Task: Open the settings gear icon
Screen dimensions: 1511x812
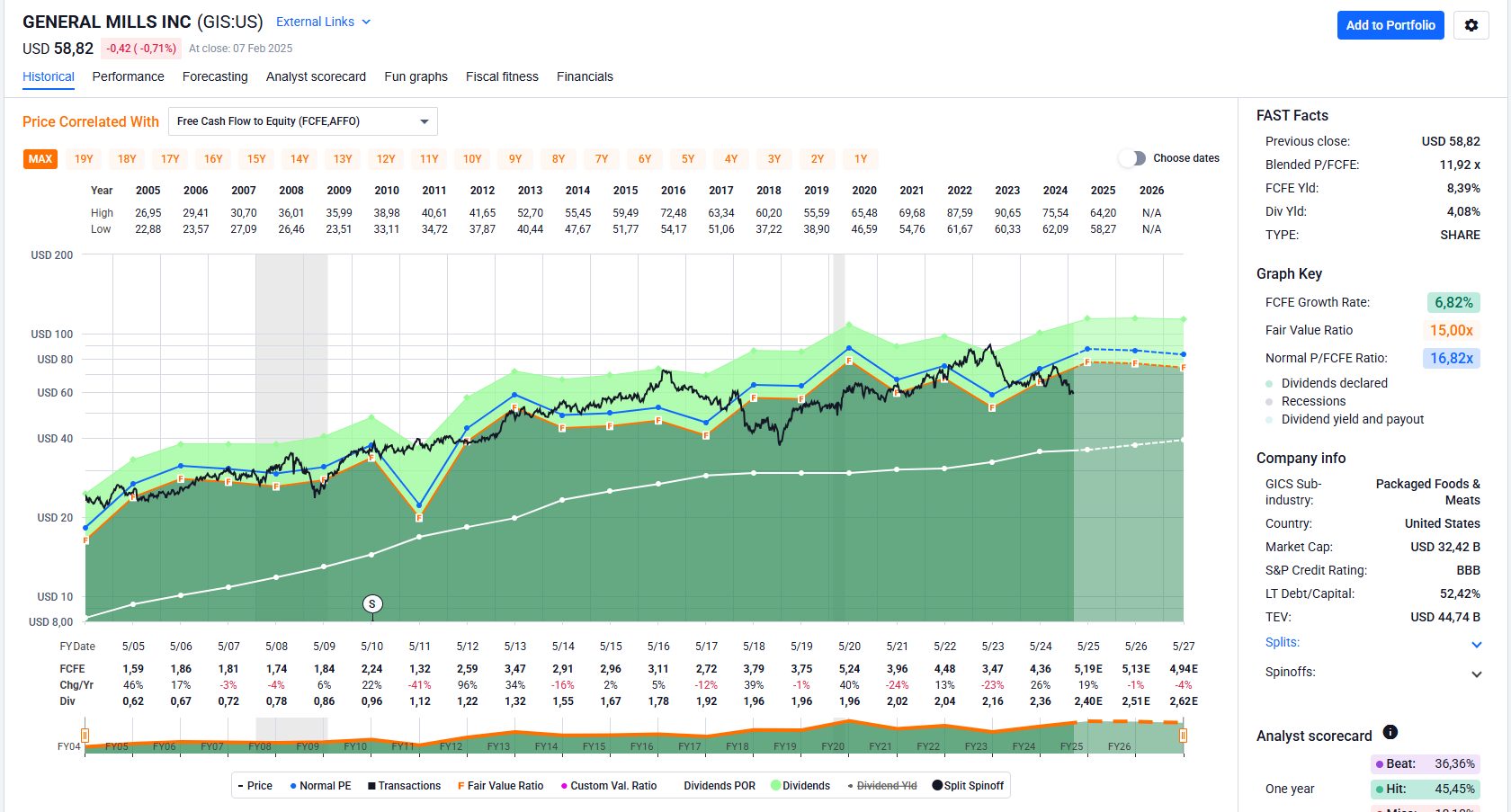Action: click(1471, 25)
